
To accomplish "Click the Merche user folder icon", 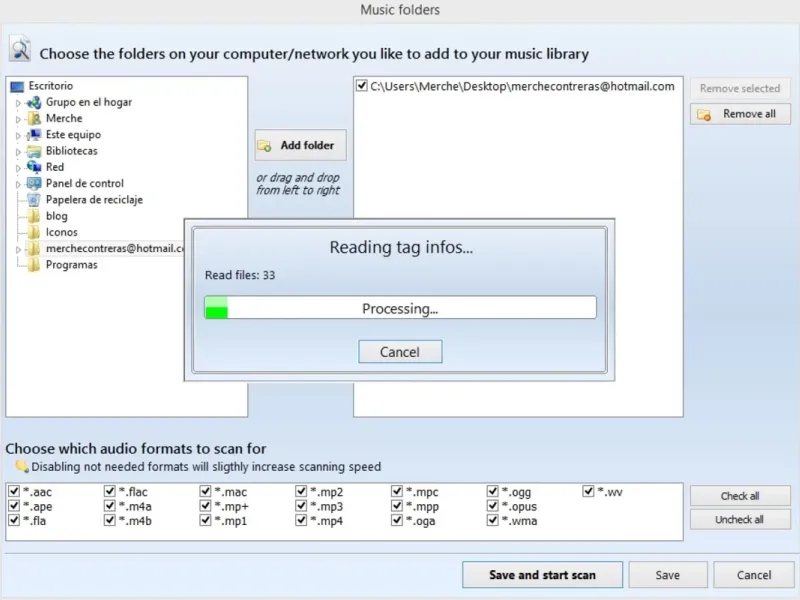I will [34, 119].
